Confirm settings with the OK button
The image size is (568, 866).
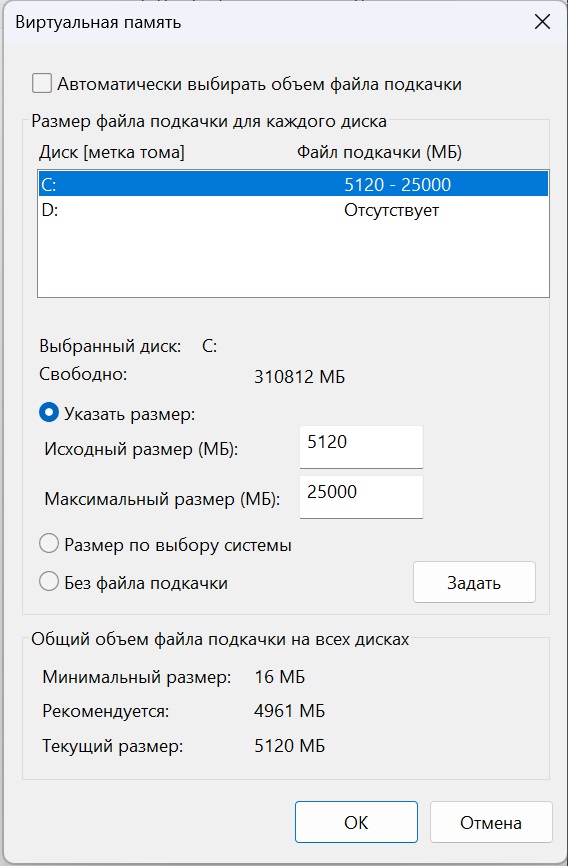[x=356, y=822]
